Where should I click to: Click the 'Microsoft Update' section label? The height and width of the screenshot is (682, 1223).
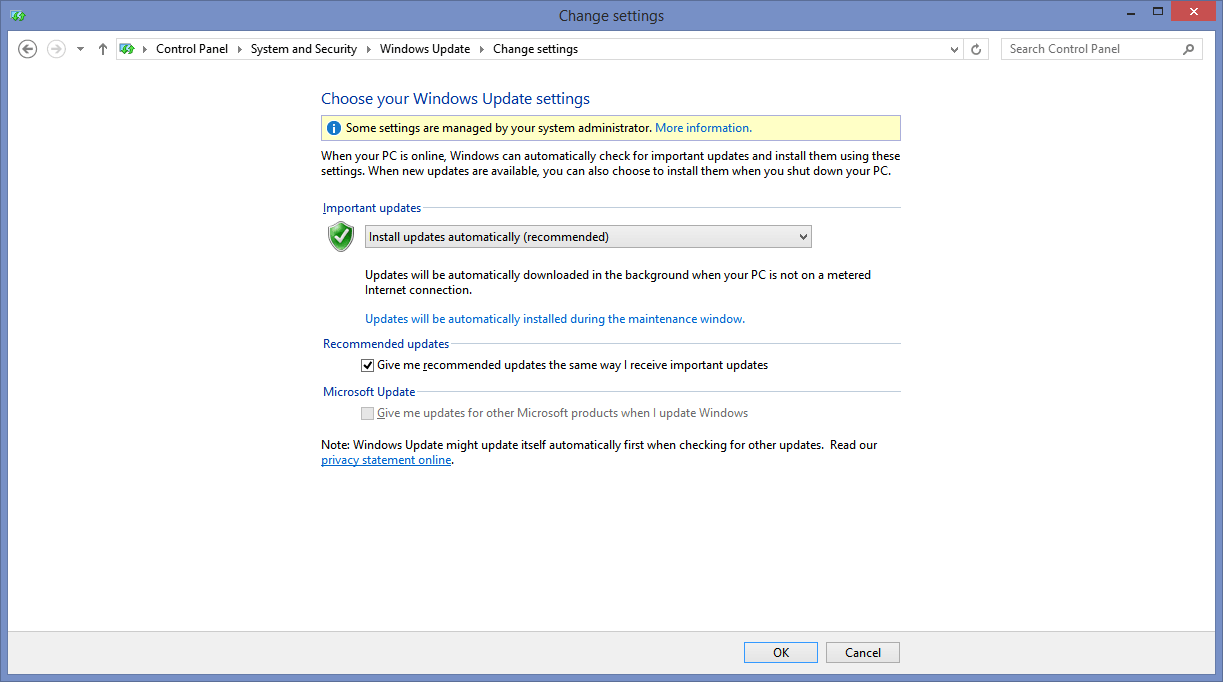(369, 392)
